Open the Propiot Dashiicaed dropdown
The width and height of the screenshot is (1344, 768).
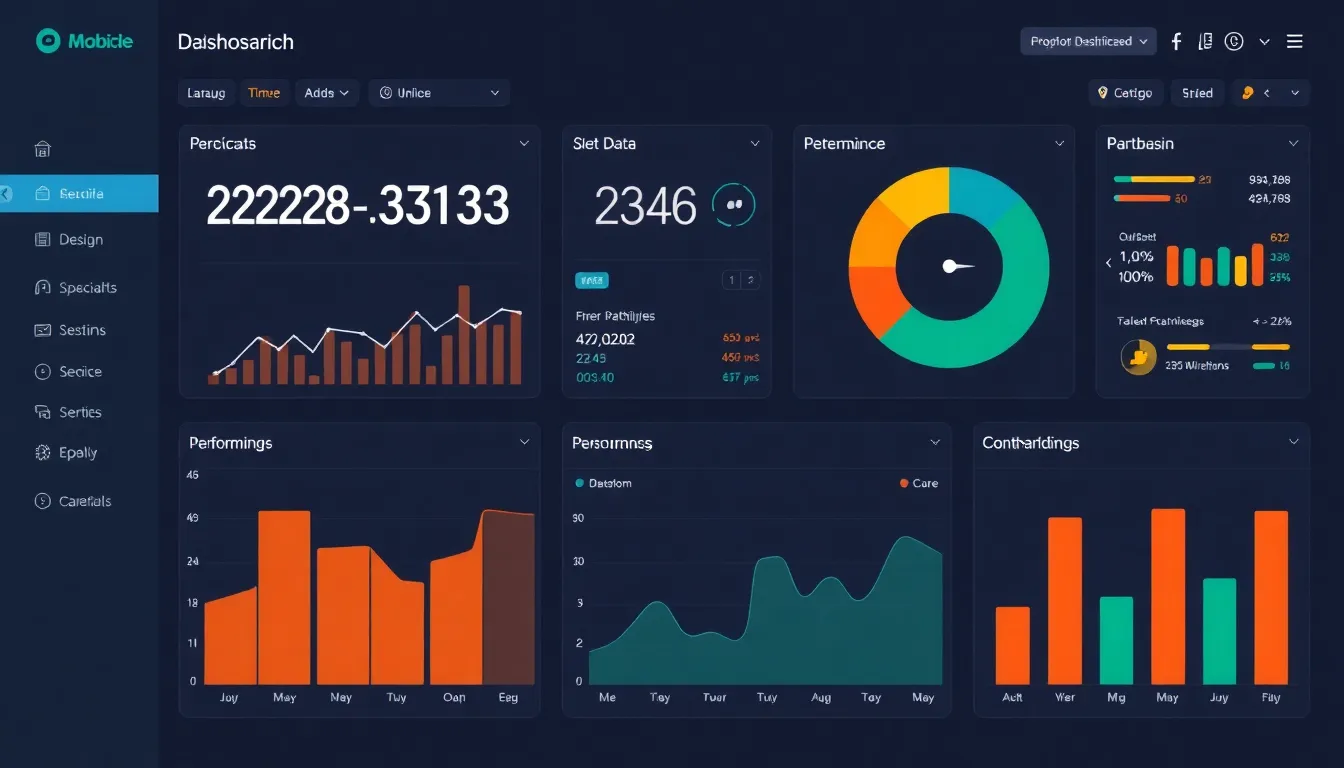(x=1088, y=41)
